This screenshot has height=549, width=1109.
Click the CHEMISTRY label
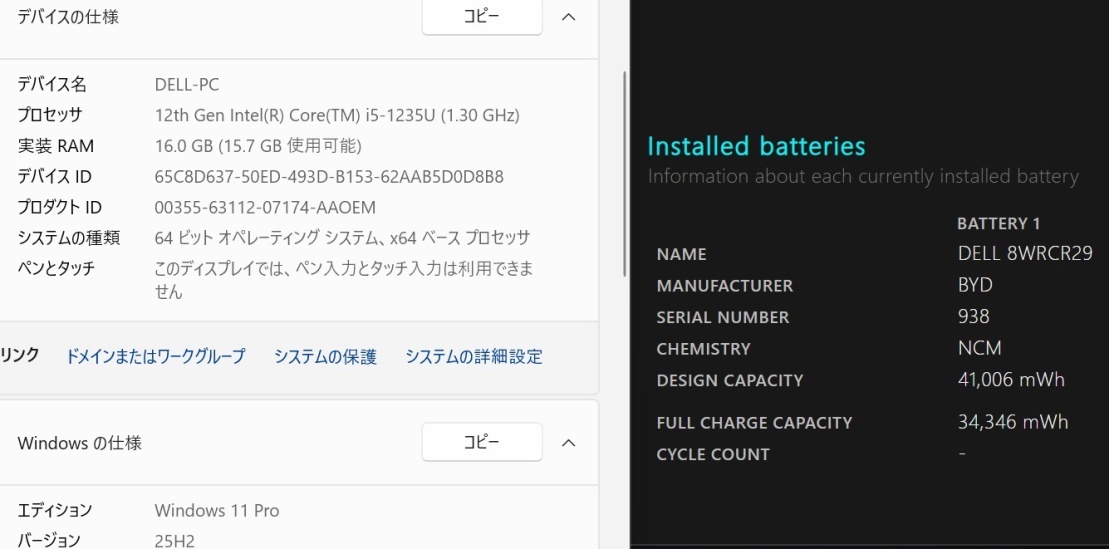pyautogui.click(x=704, y=349)
